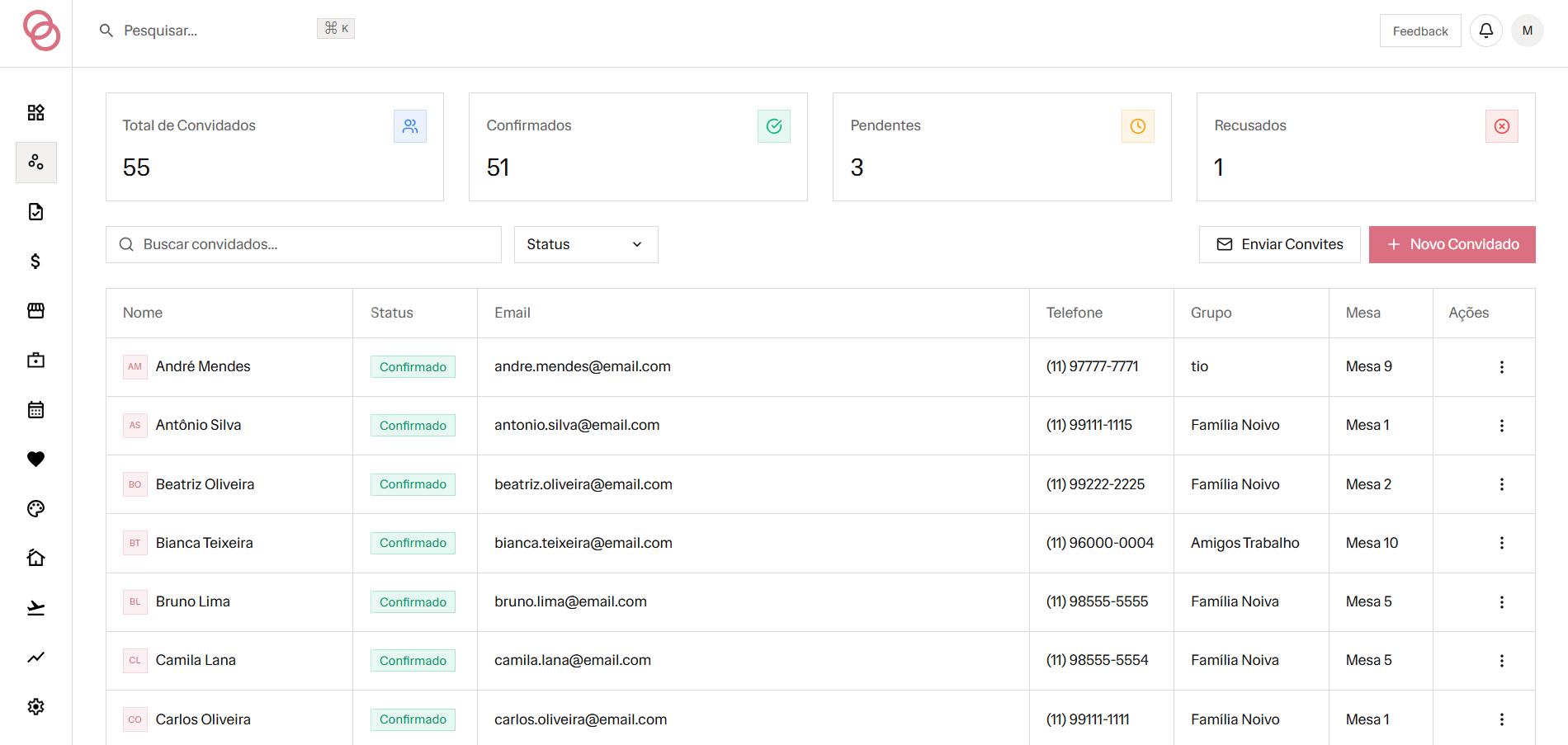The height and width of the screenshot is (745, 1568).
Task: Click Novo Convidado button
Action: pos(1452,244)
